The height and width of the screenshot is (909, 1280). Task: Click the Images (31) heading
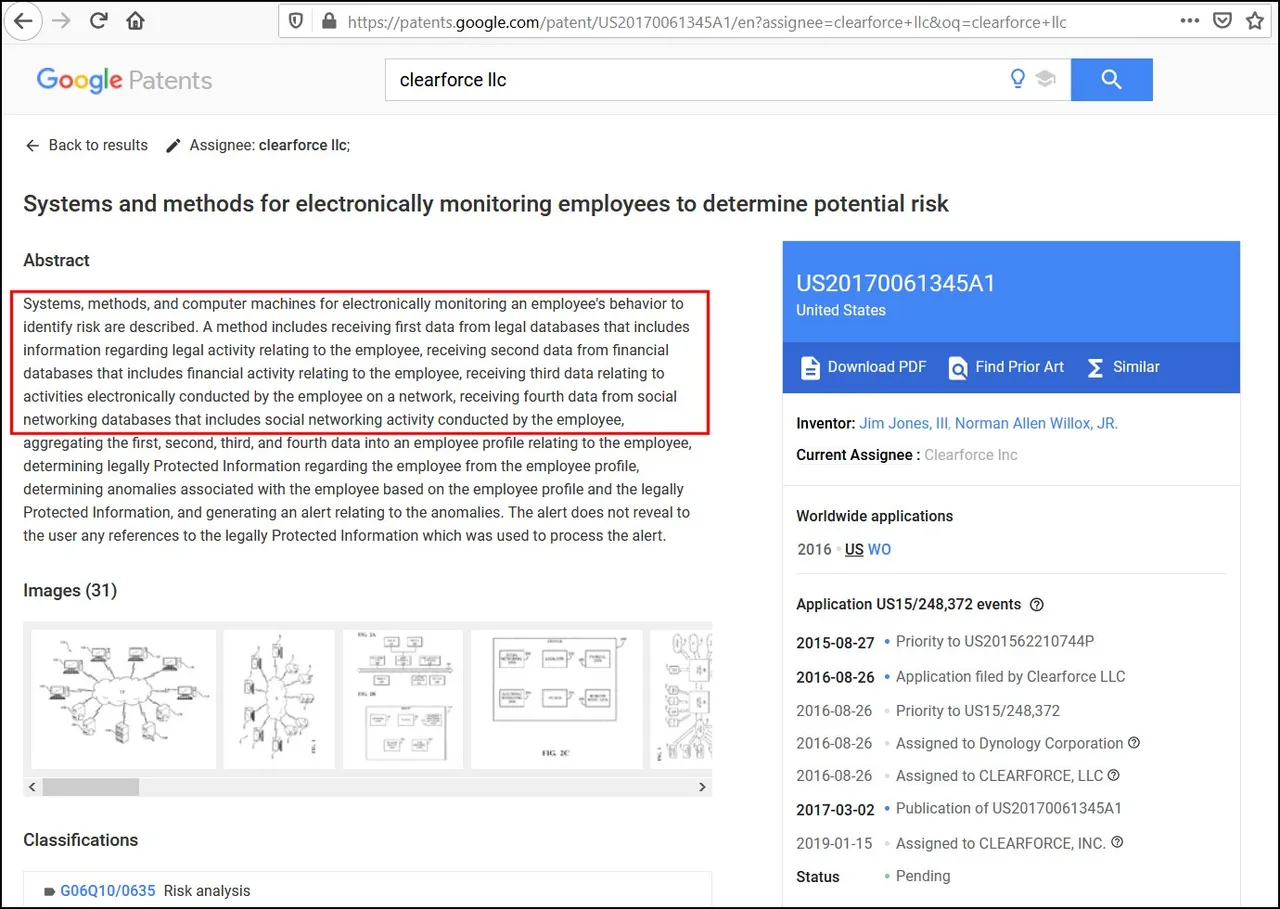point(70,590)
